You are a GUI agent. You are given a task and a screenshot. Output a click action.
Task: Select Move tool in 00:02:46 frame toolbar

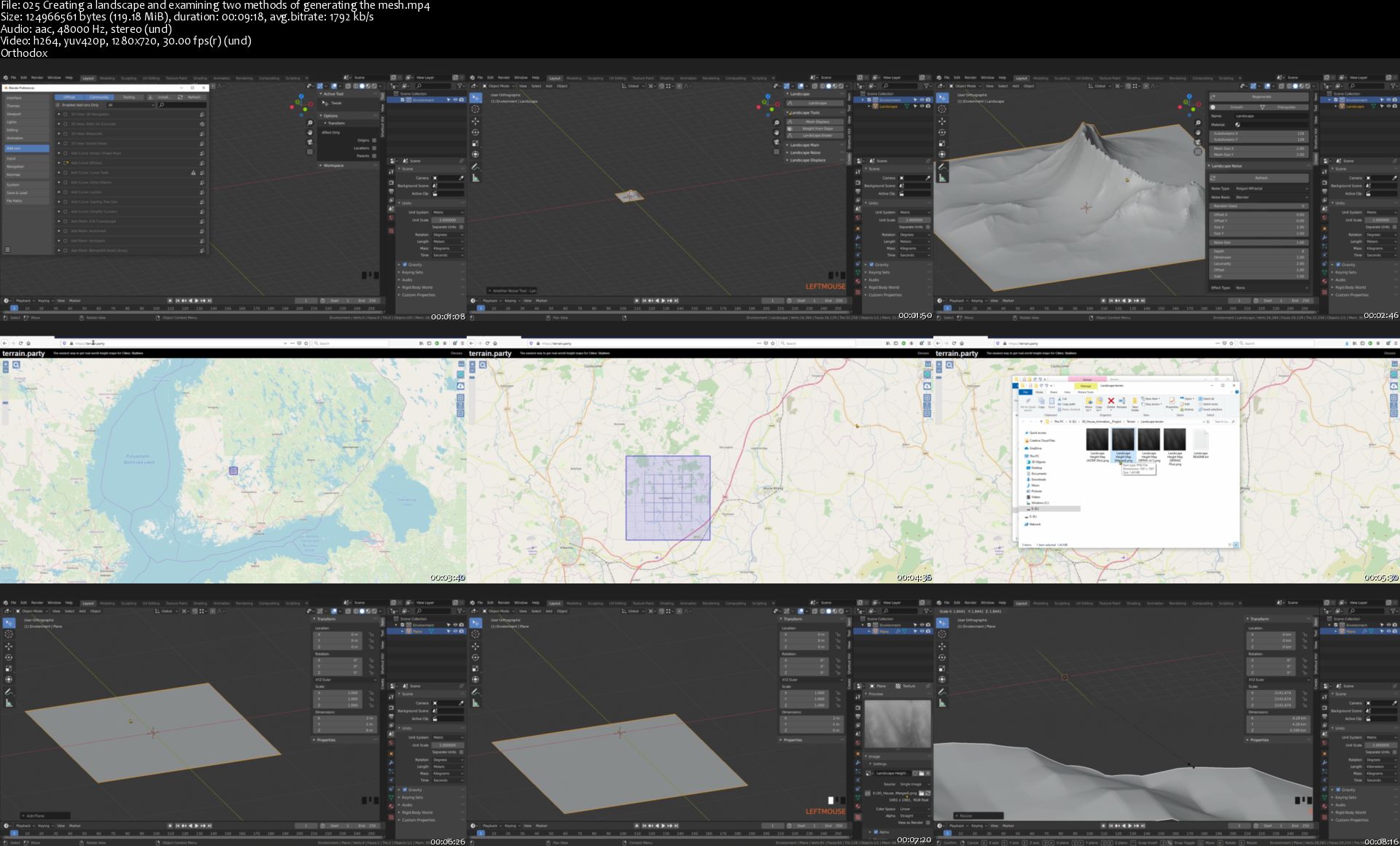click(942, 121)
